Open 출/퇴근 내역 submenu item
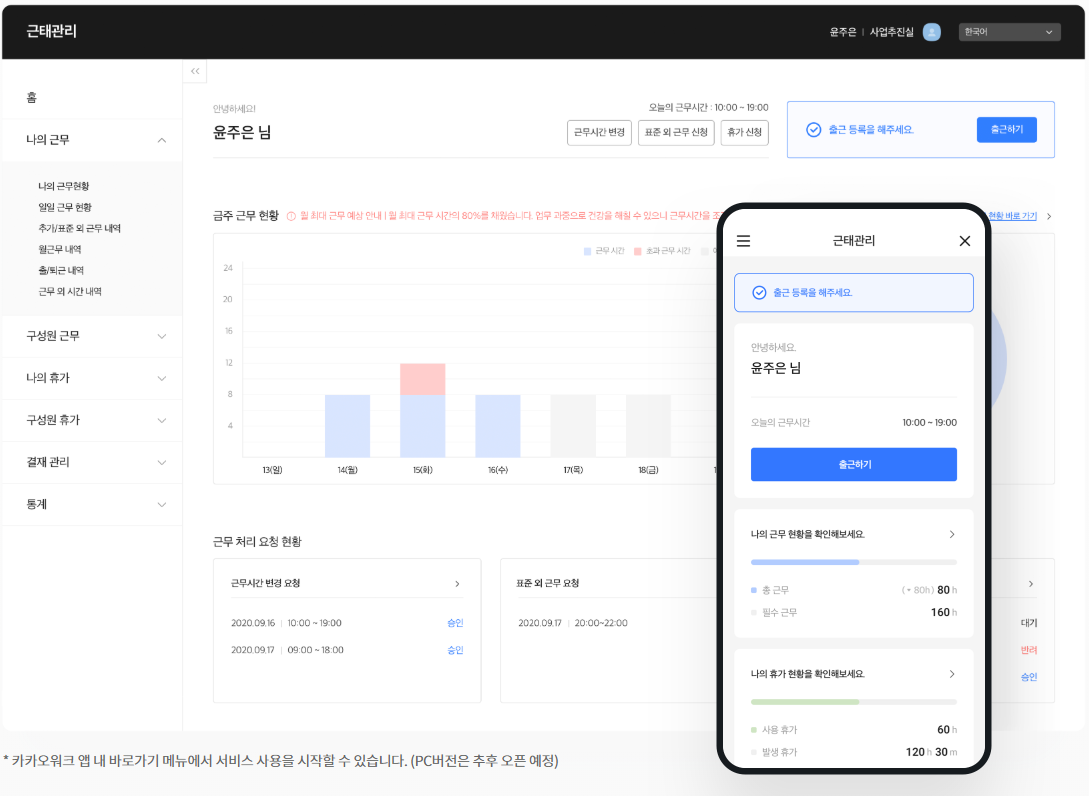 pos(61,270)
